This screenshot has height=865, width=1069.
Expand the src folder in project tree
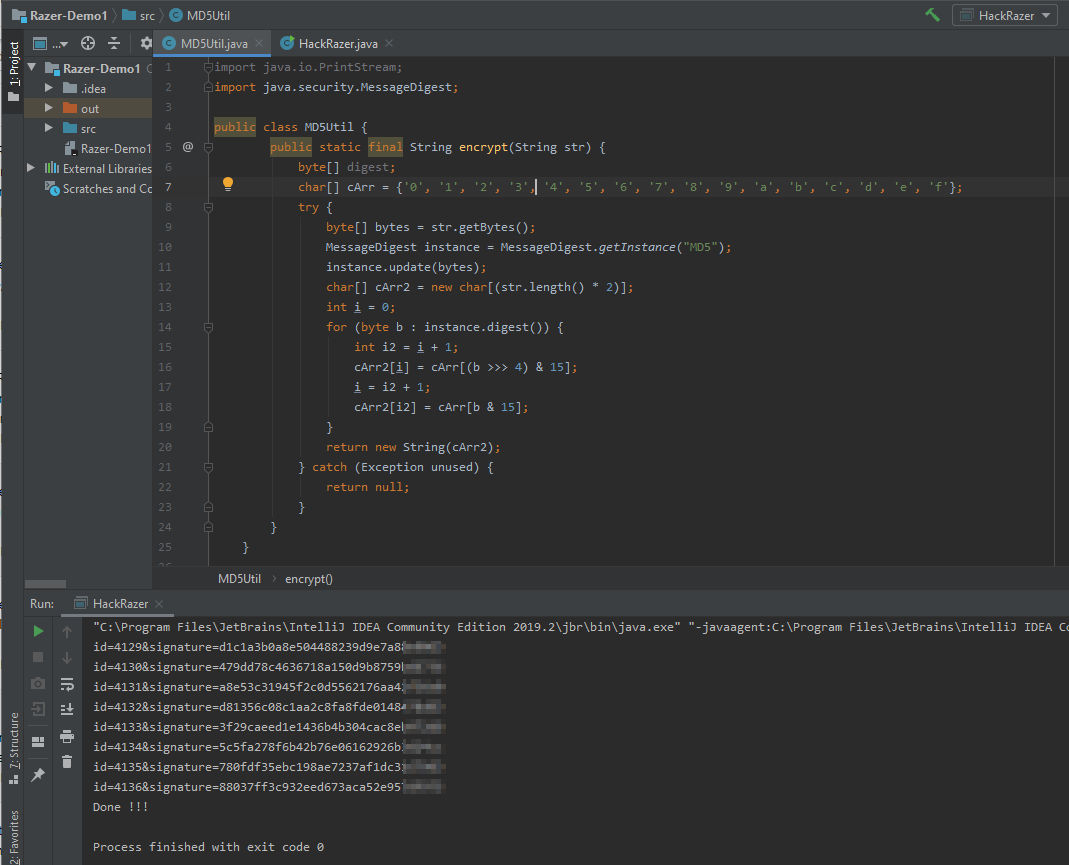click(x=48, y=128)
